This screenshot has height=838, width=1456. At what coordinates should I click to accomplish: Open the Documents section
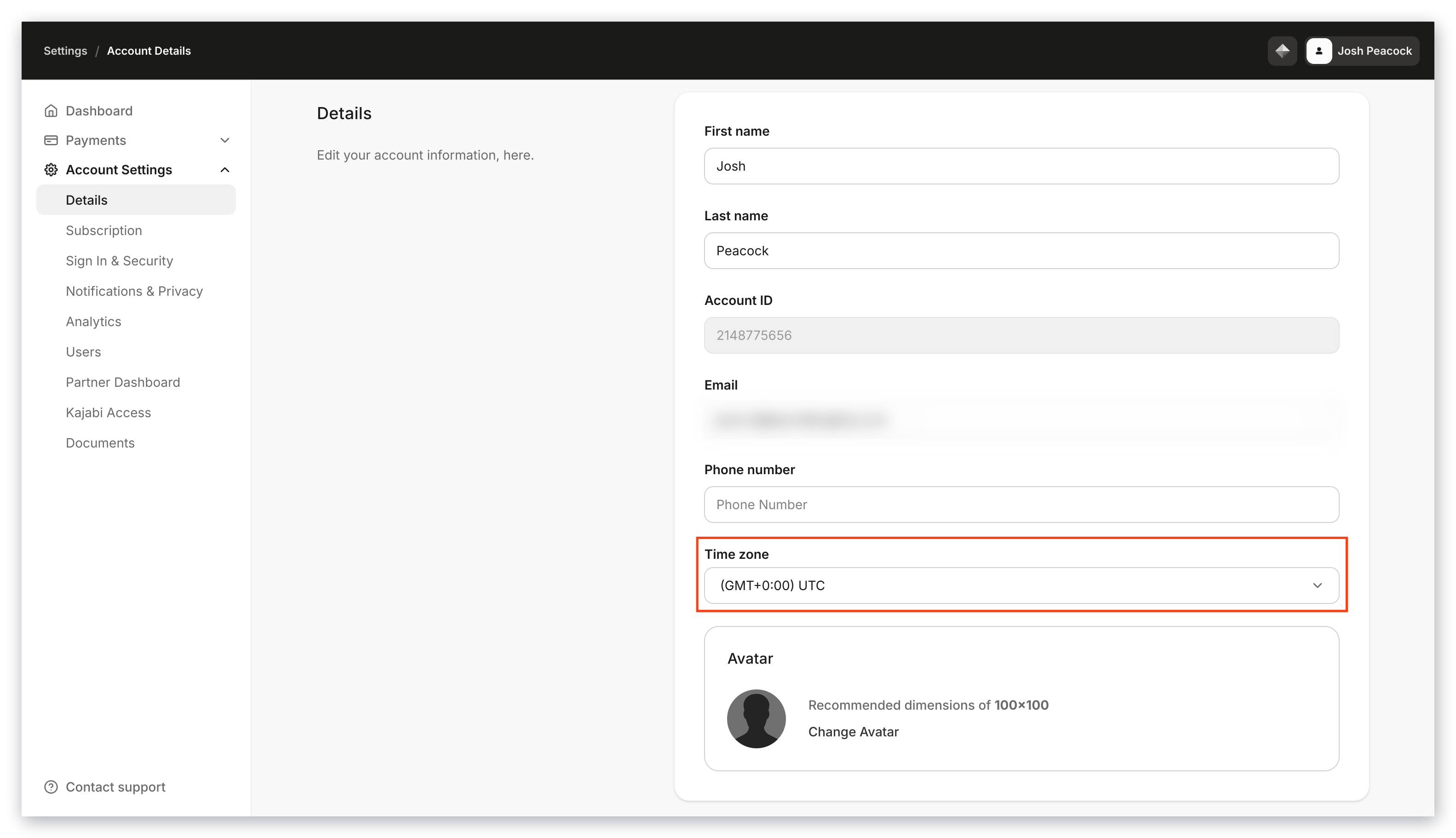coord(100,442)
